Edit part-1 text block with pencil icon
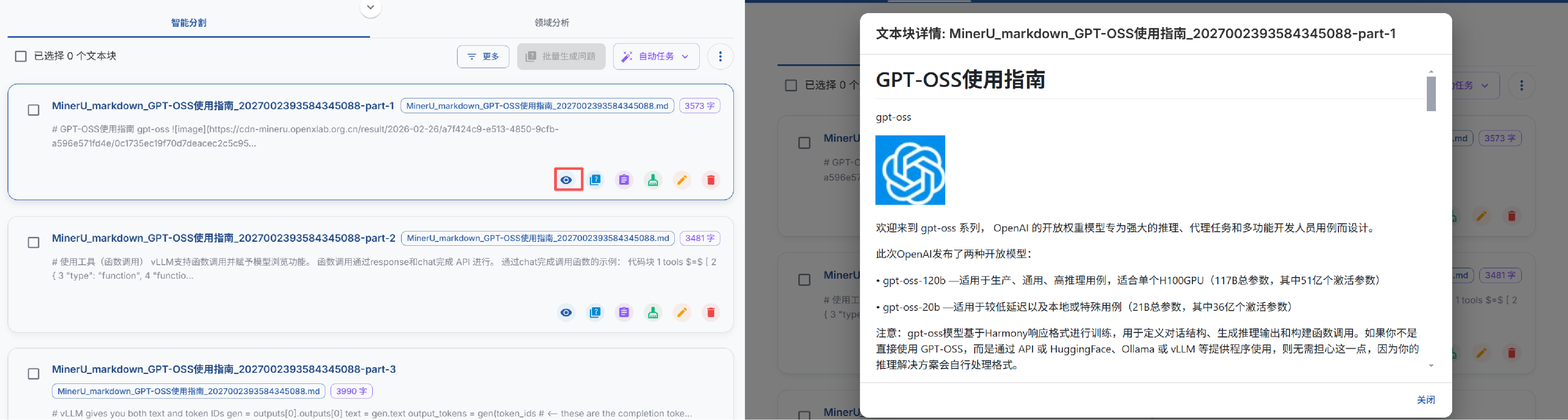The width and height of the screenshot is (1568, 420). (x=682, y=180)
